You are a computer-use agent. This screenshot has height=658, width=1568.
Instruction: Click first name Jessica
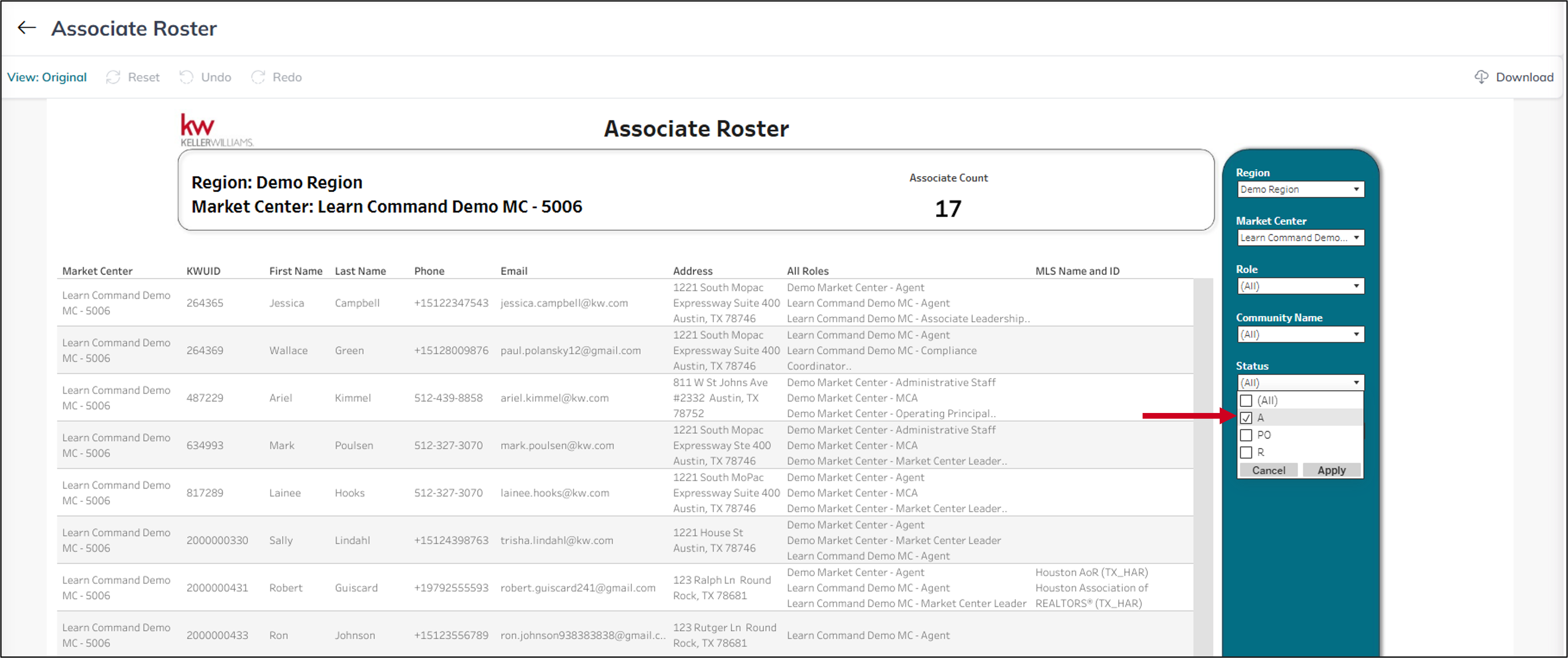[x=287, y=303]
